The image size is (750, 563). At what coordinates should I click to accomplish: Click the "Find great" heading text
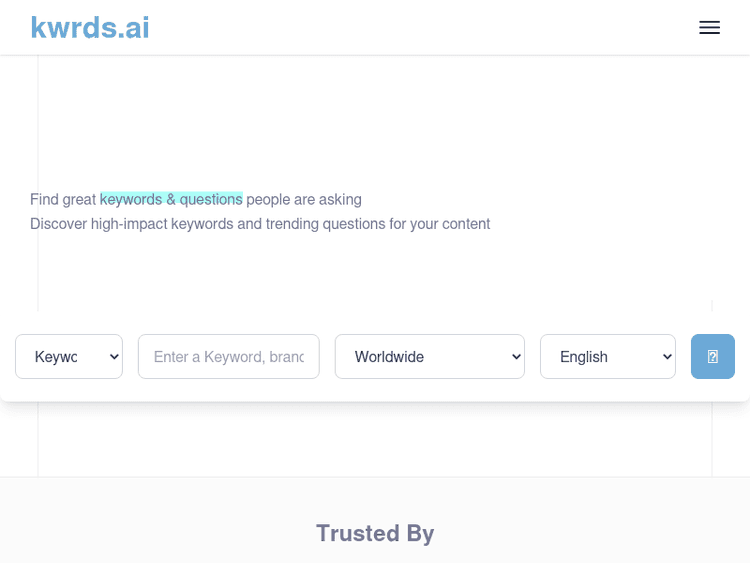point(63,200)
